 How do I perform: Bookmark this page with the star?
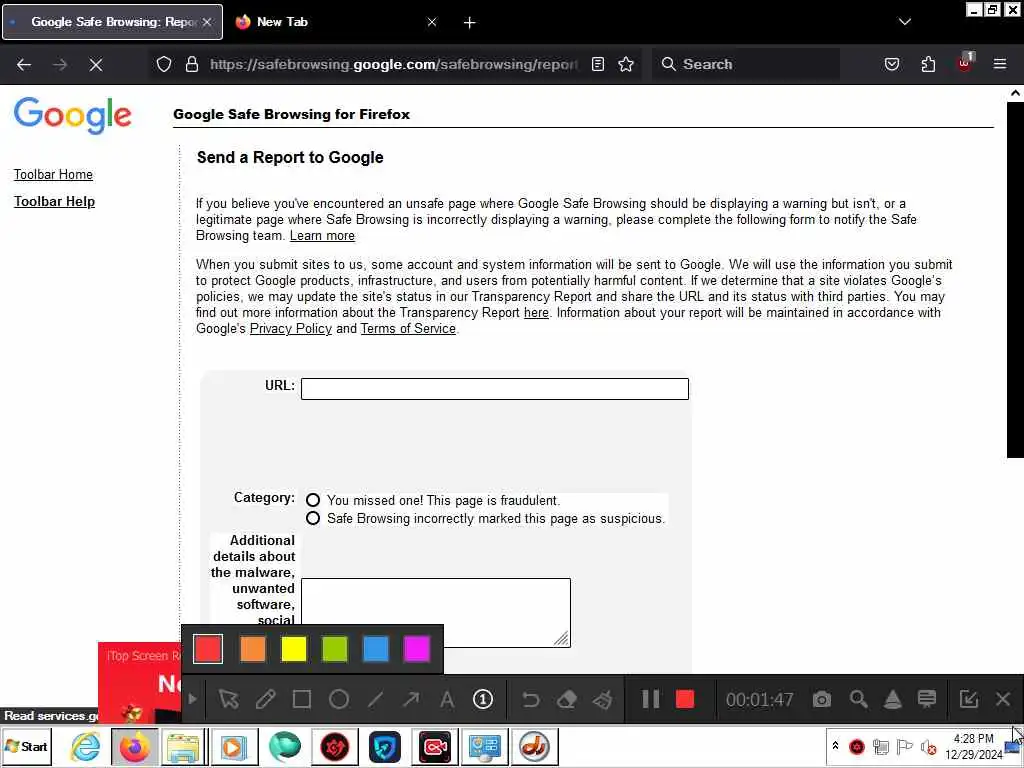(x=626, y=64)
